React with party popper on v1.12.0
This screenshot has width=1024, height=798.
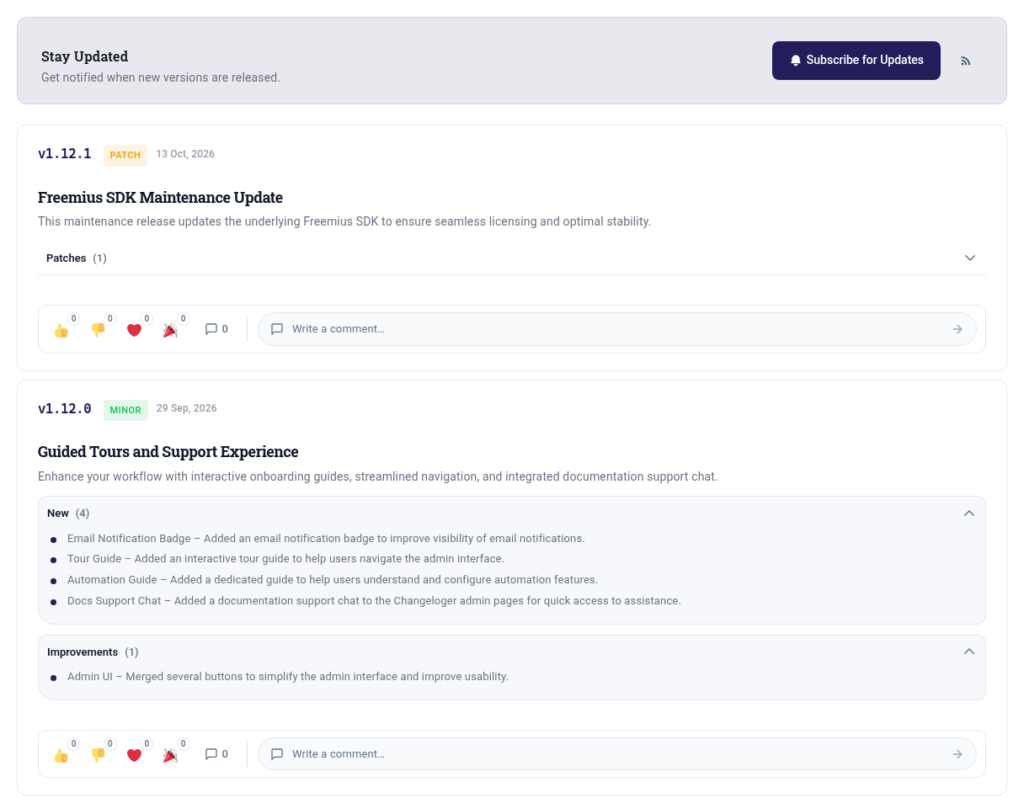[x=170, y=755]
